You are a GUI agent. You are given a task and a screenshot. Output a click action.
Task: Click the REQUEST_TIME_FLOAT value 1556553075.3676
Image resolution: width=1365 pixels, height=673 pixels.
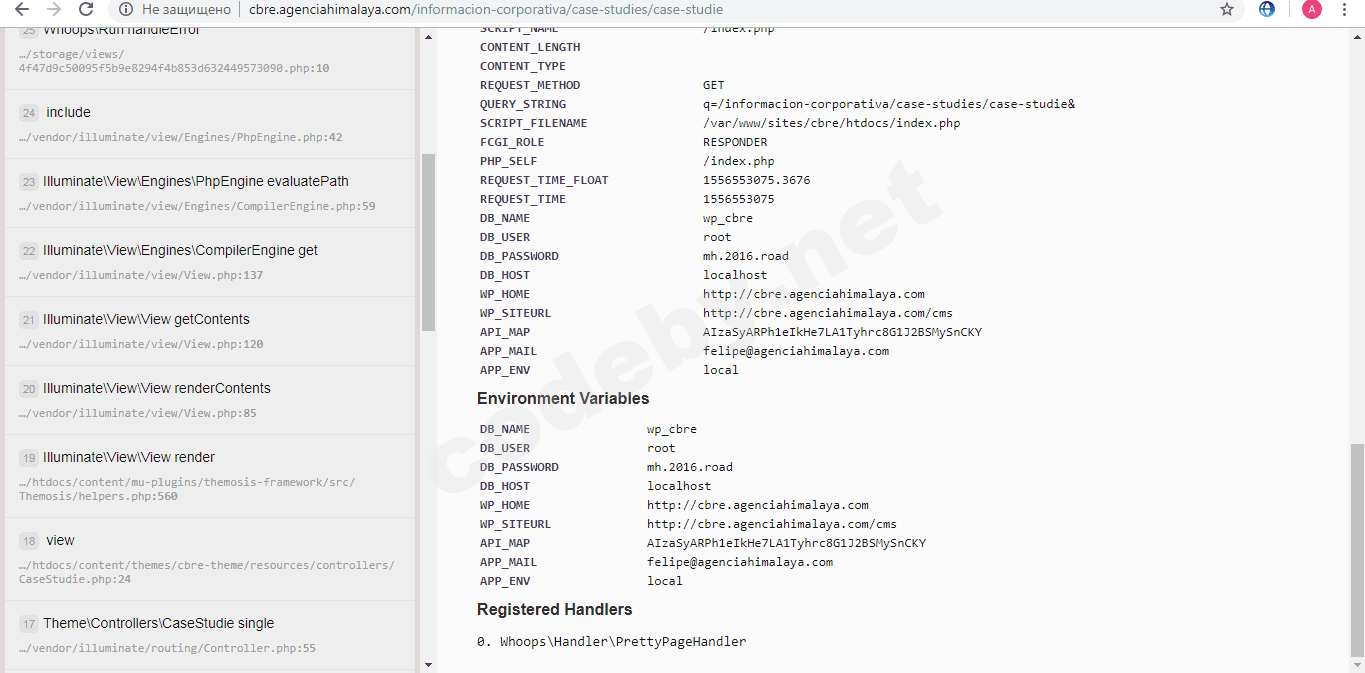[x=757, y=181]
